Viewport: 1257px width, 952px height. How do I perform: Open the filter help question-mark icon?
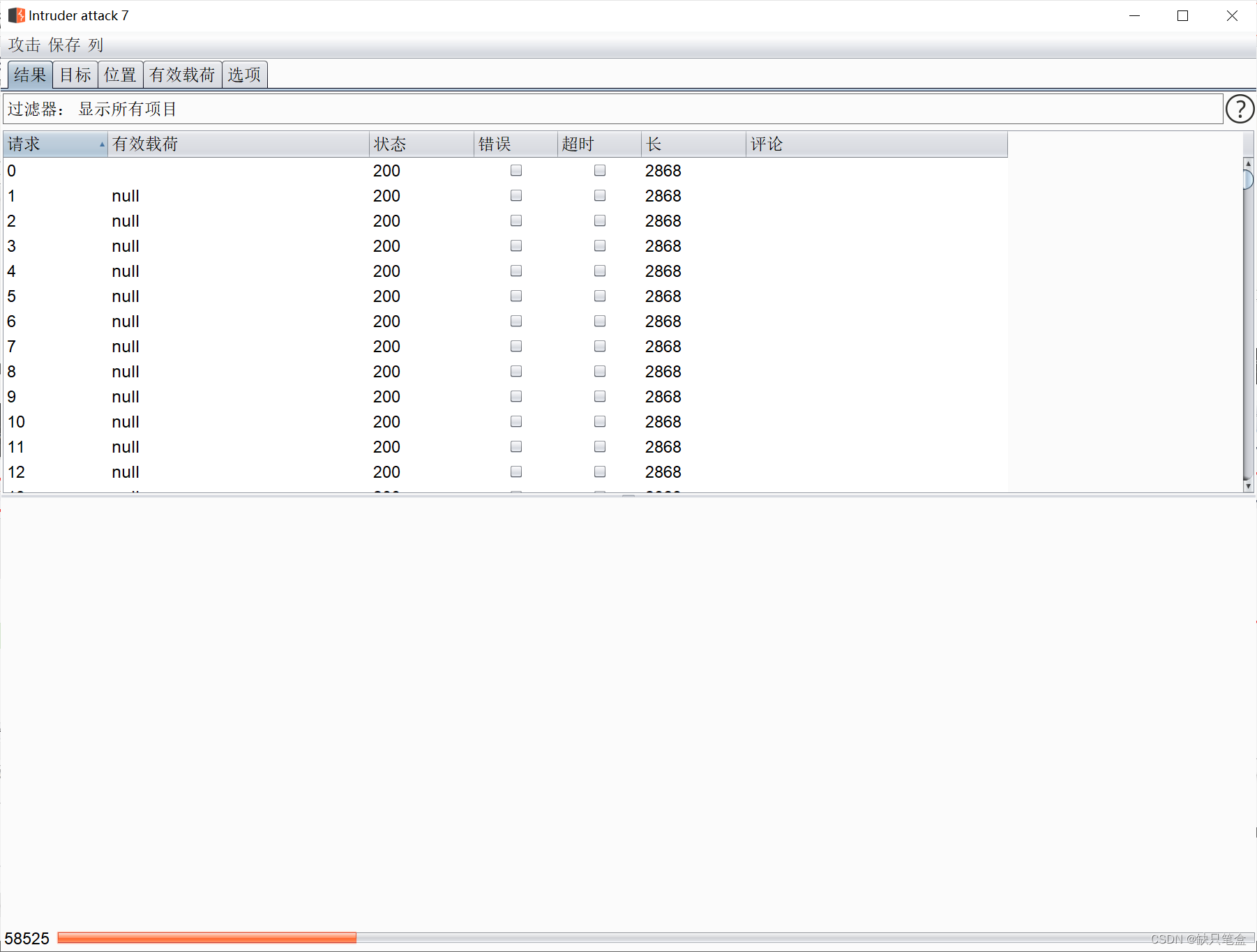(1240, 109)
